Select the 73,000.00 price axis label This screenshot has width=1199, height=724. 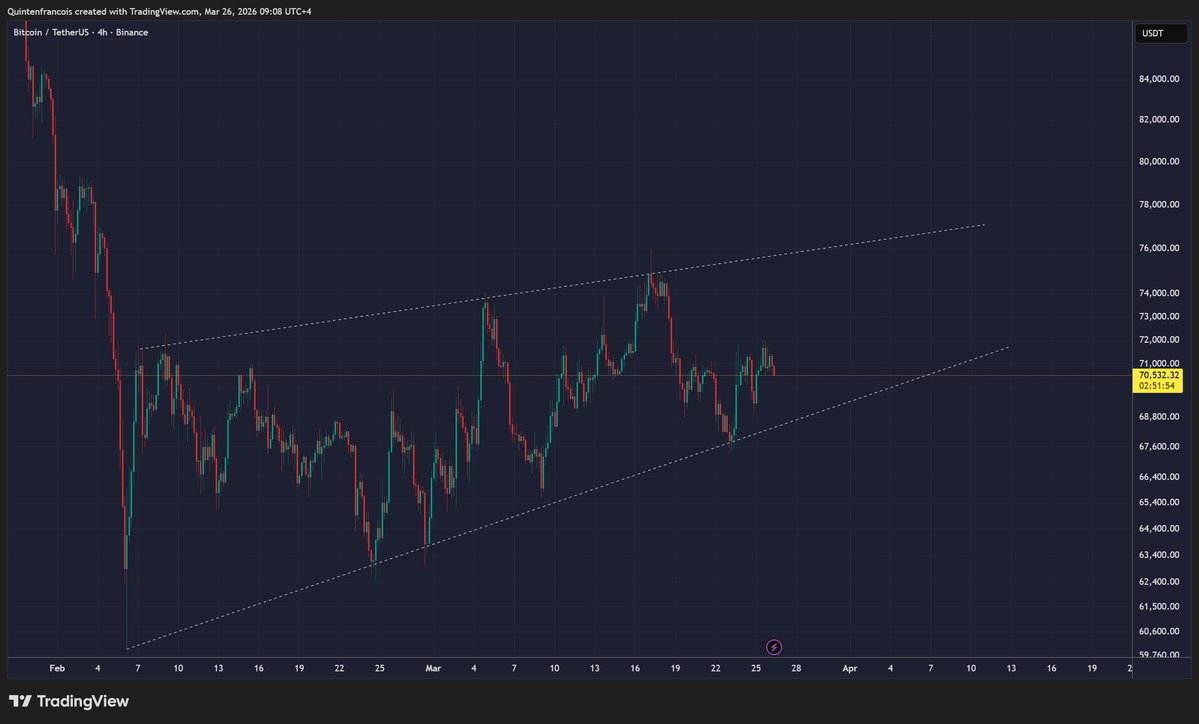tap(1158, 316)
